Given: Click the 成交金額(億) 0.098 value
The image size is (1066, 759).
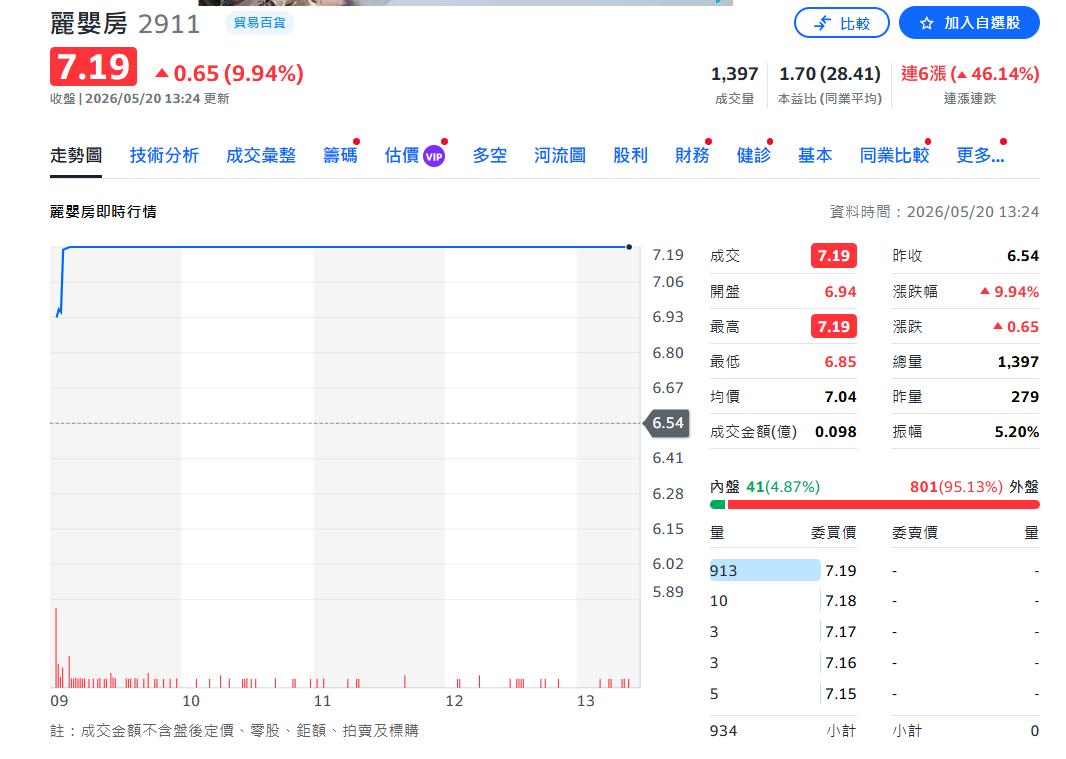Looking at the screenshot, I should [x=836, y=432].
